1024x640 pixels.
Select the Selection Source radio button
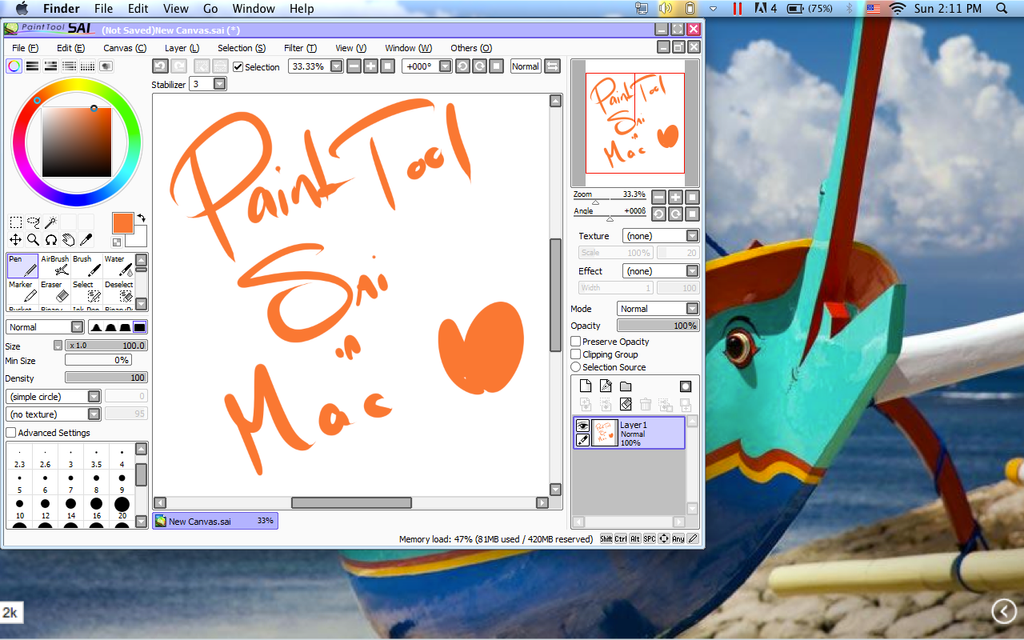tap(576, 367)
